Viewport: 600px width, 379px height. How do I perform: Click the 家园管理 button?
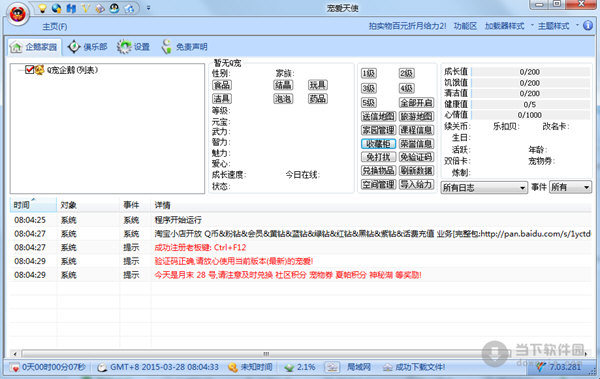coord(378,130)
